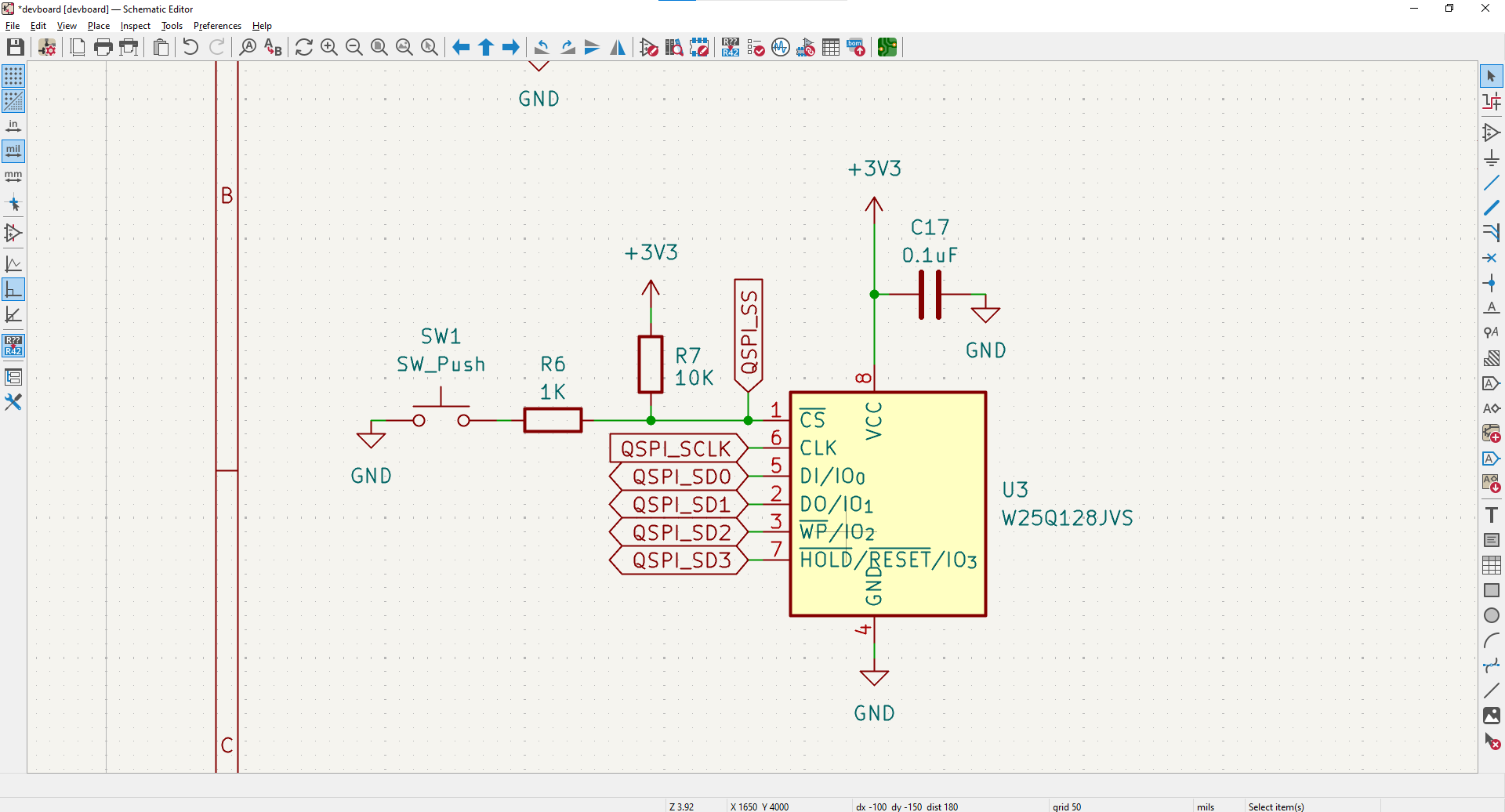Select the Add Power Symbol tool

point(1491,158)
